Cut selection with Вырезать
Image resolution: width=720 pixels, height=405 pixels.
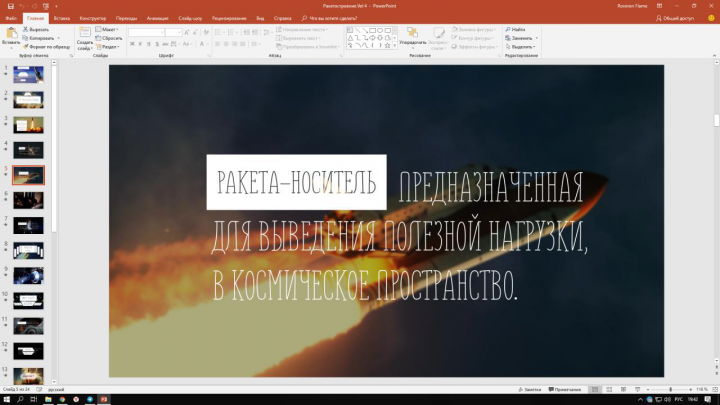[x=36, y=29]
